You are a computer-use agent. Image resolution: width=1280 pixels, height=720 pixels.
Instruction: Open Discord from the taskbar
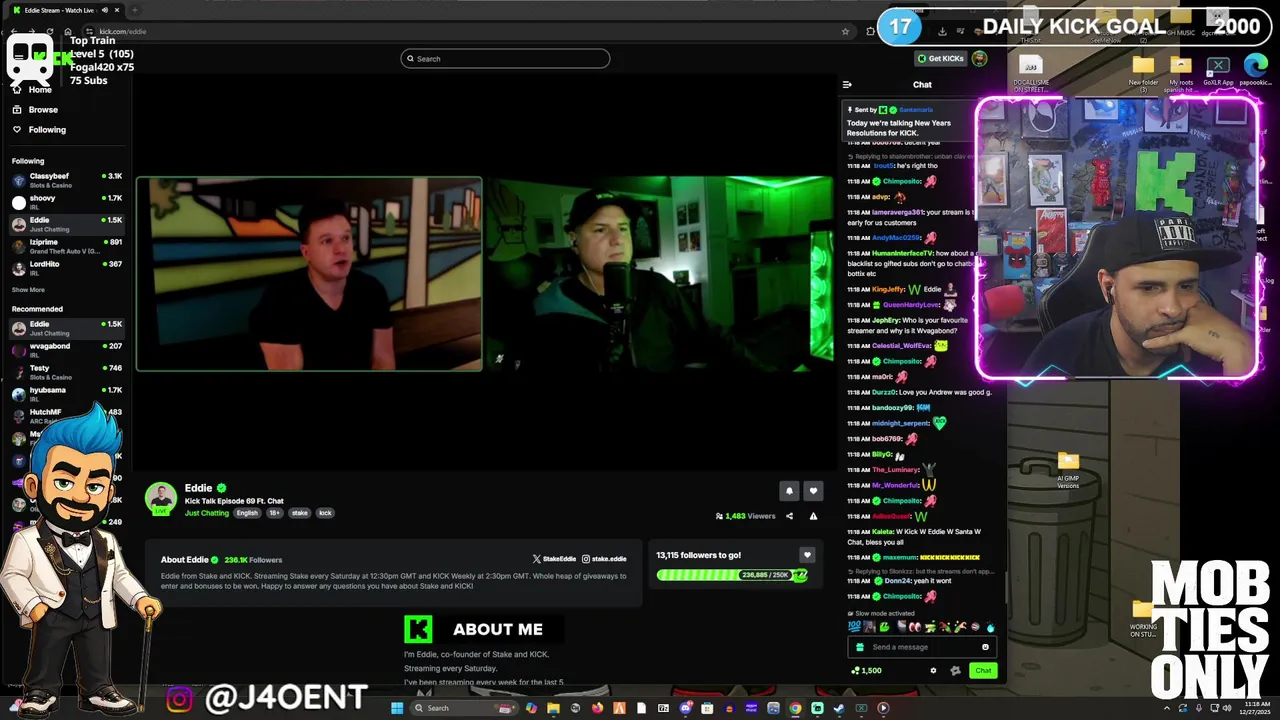(685, 708)
